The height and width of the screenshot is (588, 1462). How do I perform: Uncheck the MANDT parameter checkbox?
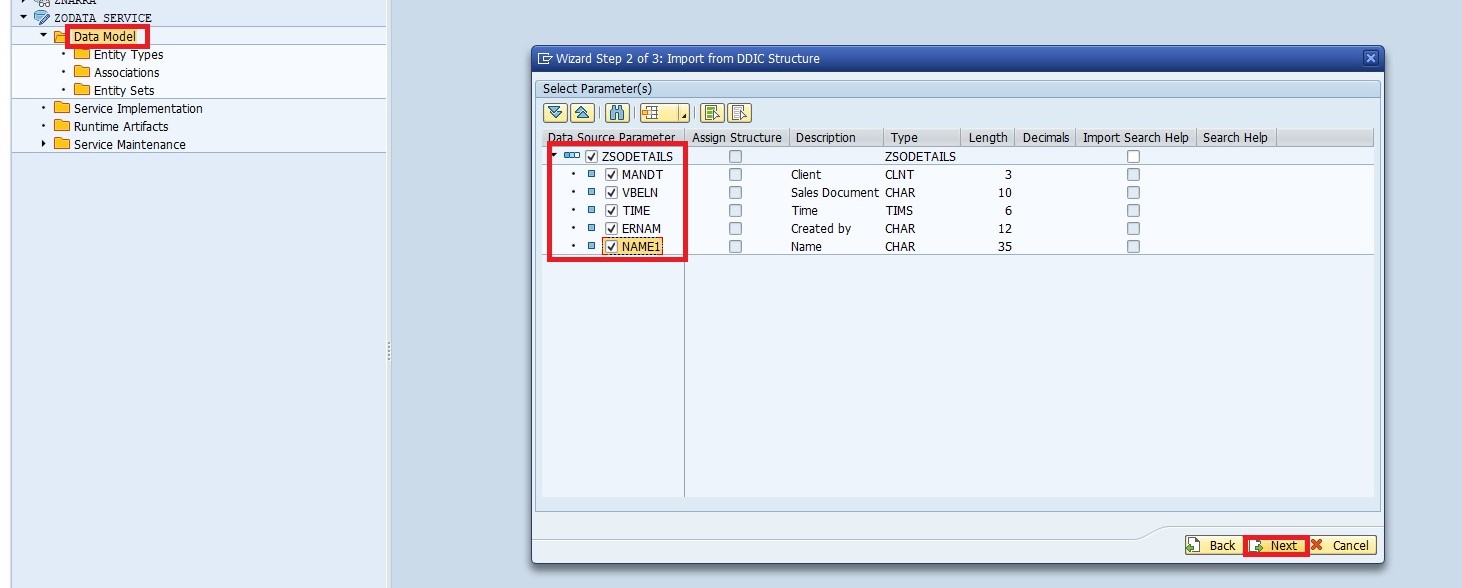point(611,174)
